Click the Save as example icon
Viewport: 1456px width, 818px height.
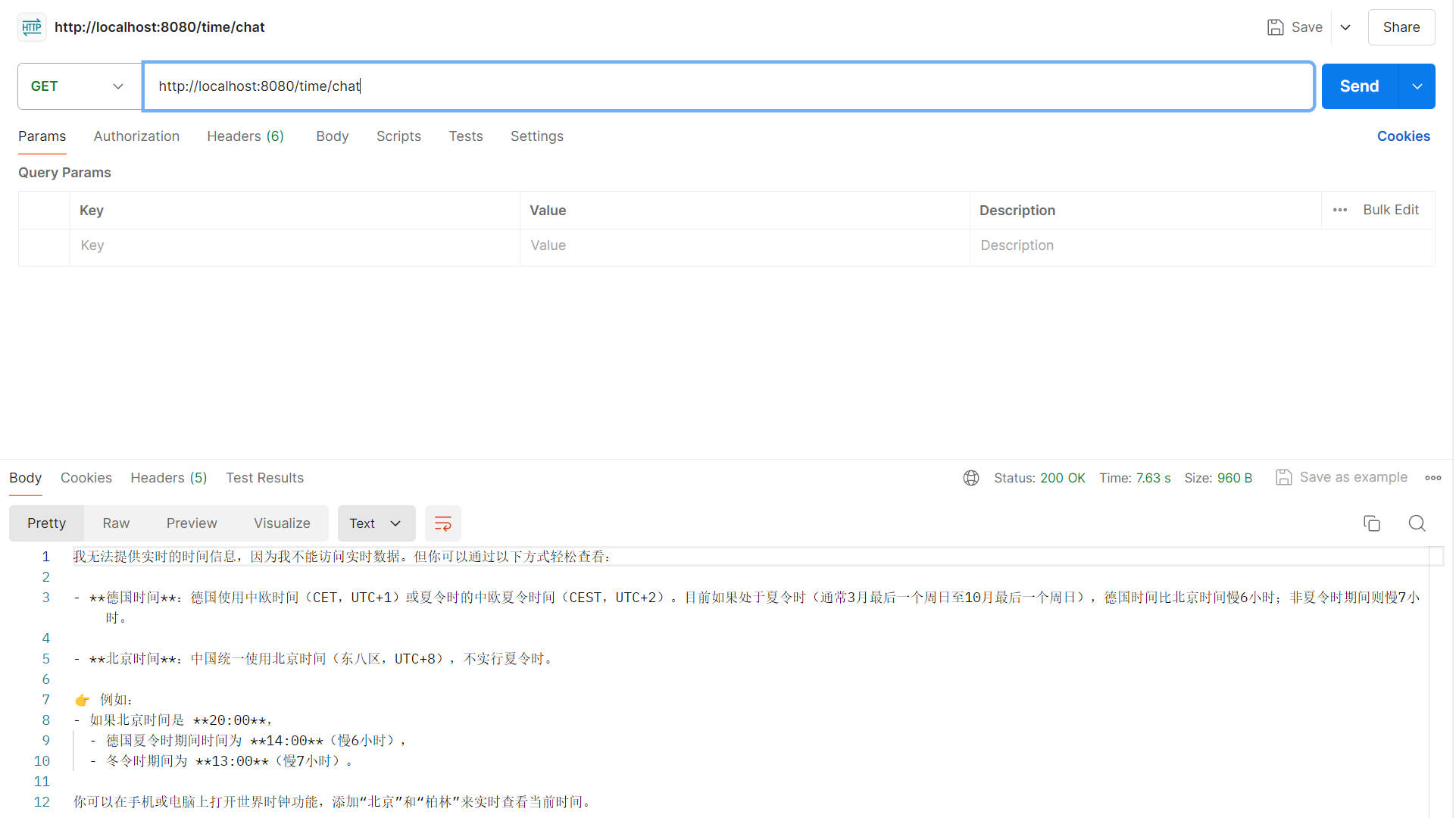pos(1285,478)
